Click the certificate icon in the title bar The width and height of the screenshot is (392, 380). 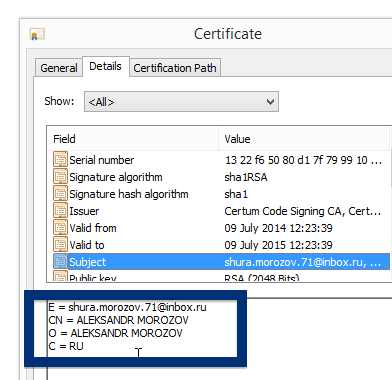click(x=37, y=34)
